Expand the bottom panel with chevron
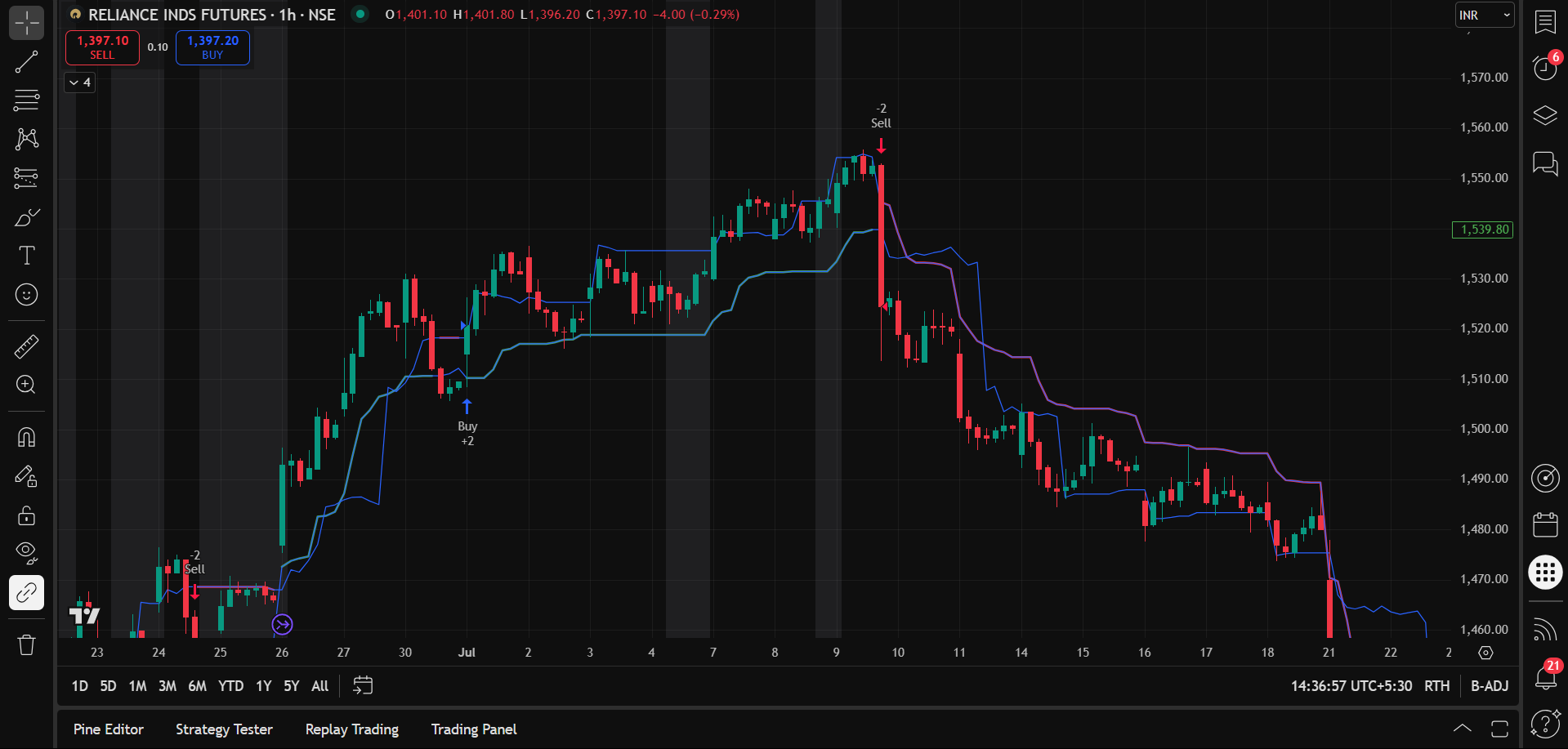The image size is (1568, 749). click(1462, 729)
